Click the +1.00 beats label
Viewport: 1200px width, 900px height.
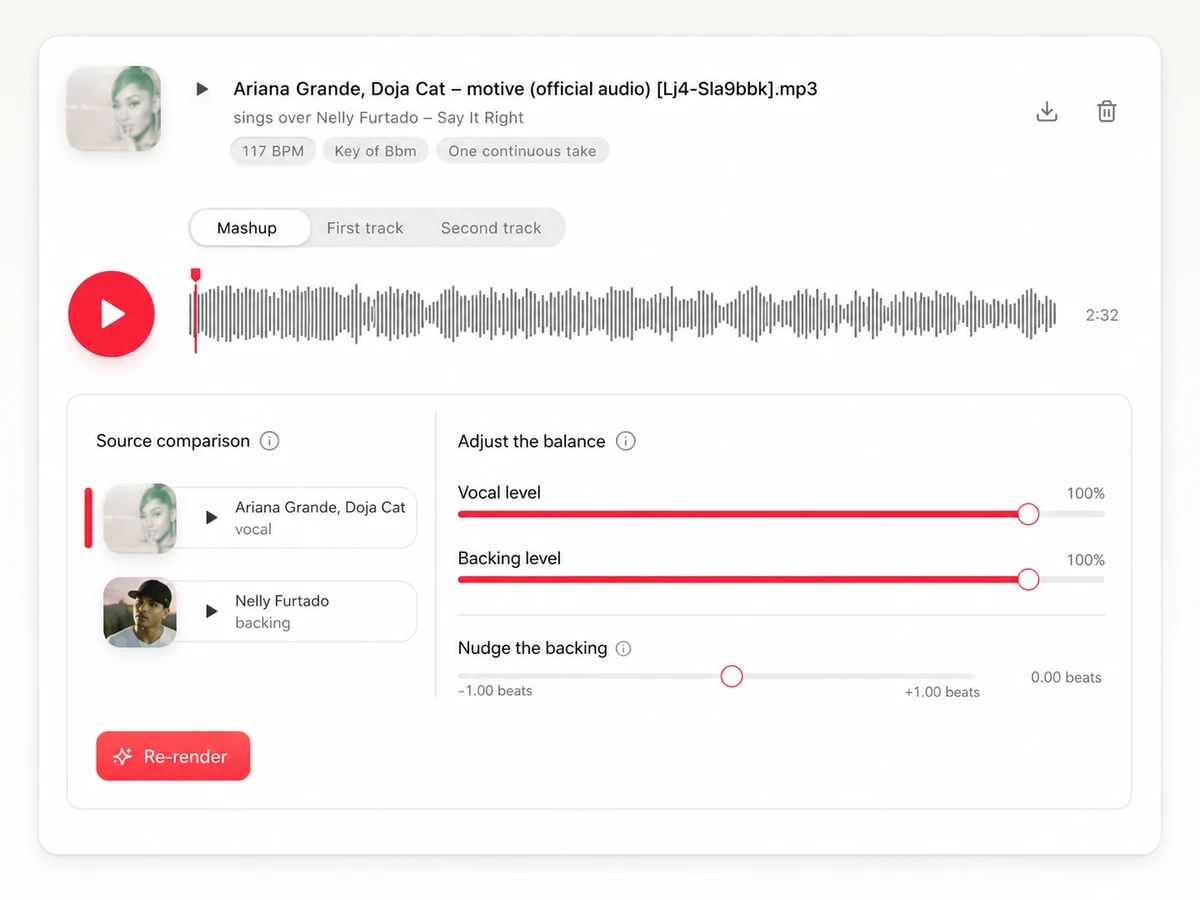click(942, 692)
